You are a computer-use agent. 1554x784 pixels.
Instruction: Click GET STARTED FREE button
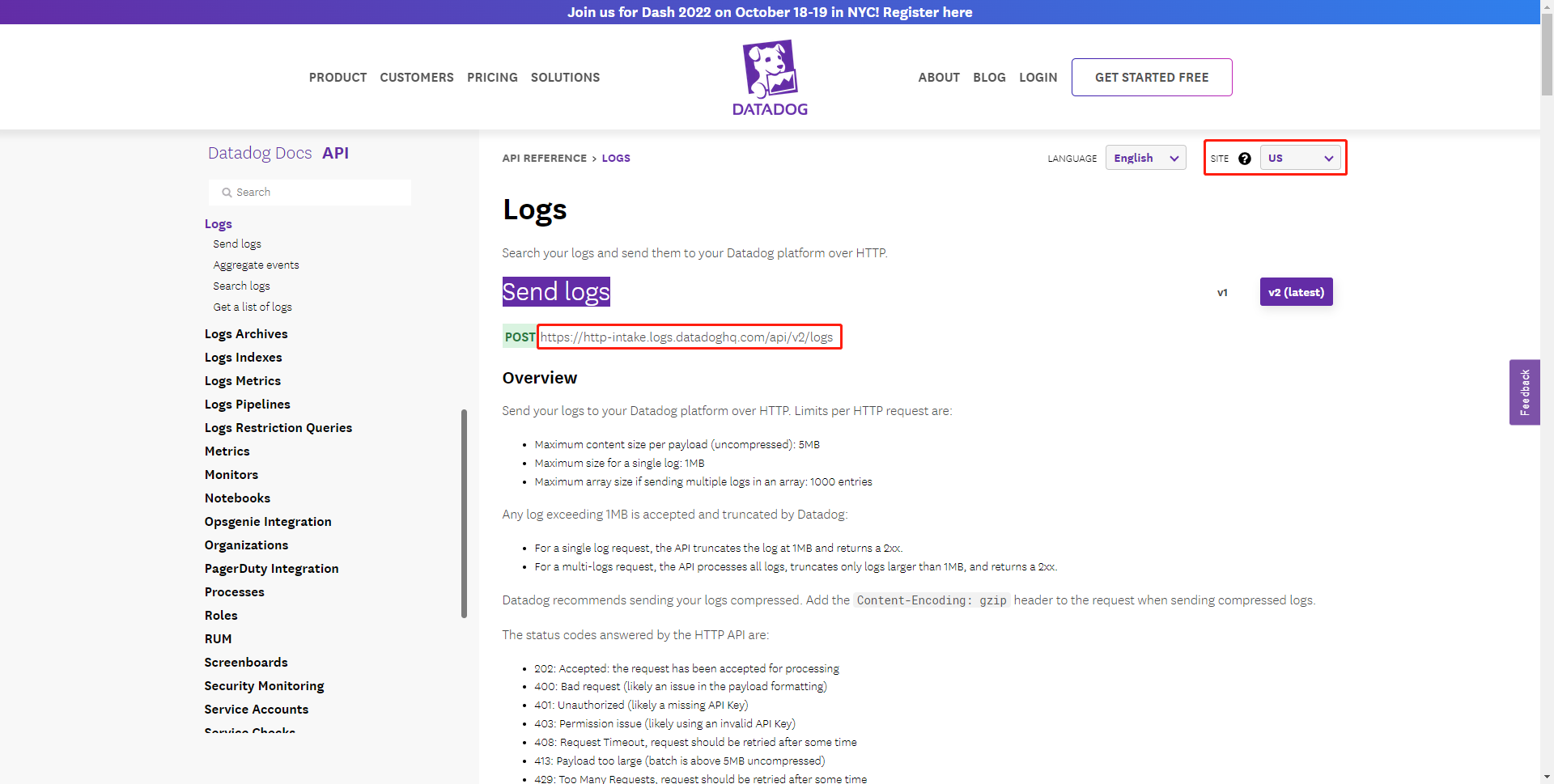tap(1151, 78)
